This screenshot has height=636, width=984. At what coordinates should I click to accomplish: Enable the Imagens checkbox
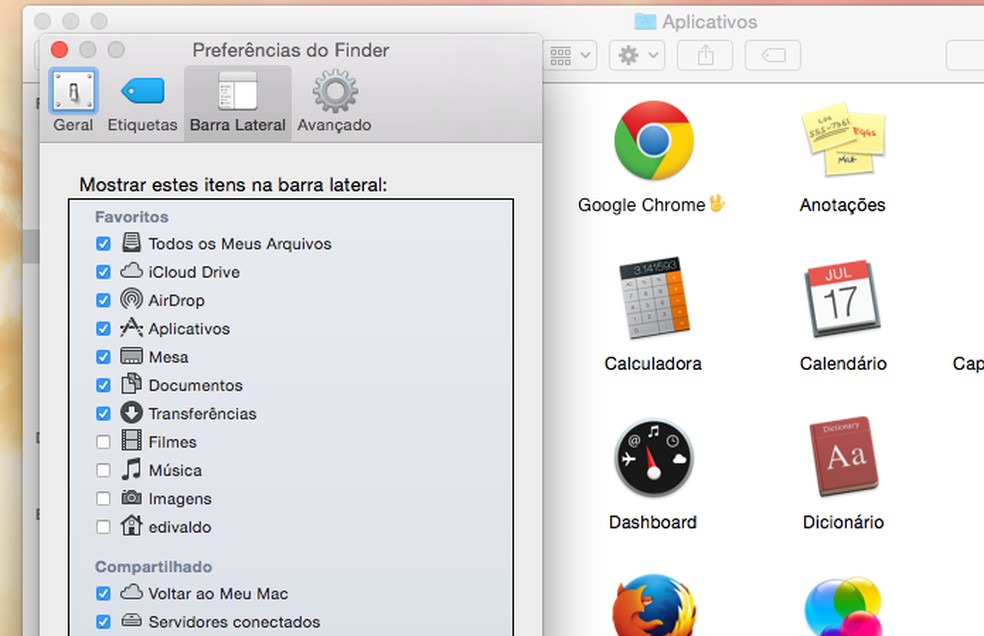(104, 499)
